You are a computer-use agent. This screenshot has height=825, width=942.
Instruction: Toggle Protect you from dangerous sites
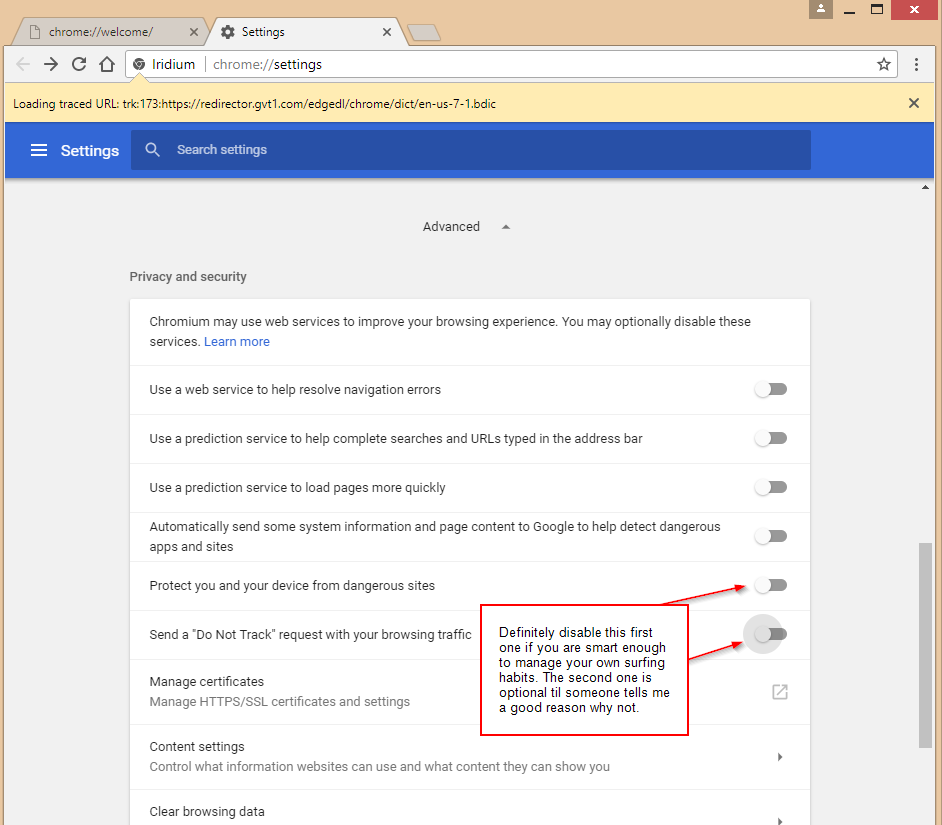(771, 585)
